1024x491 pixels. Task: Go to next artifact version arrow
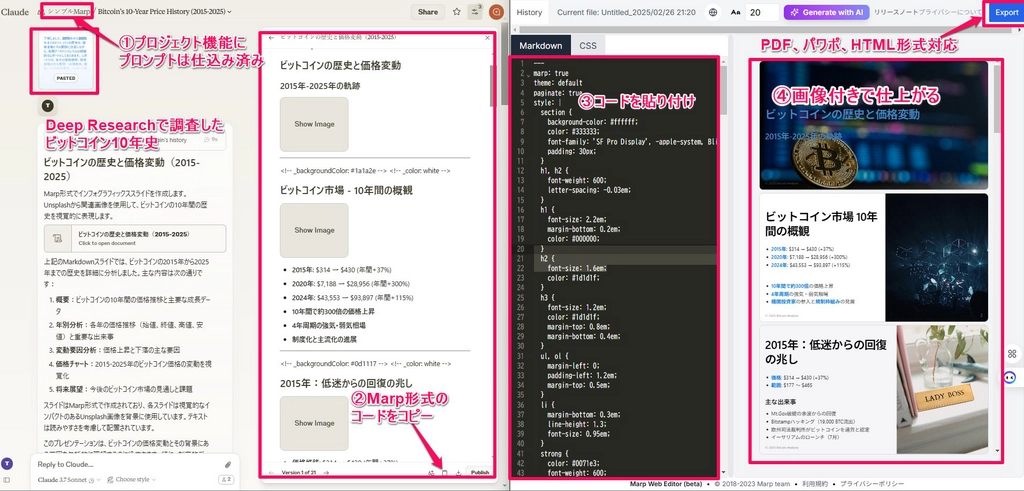pos(327,472)
